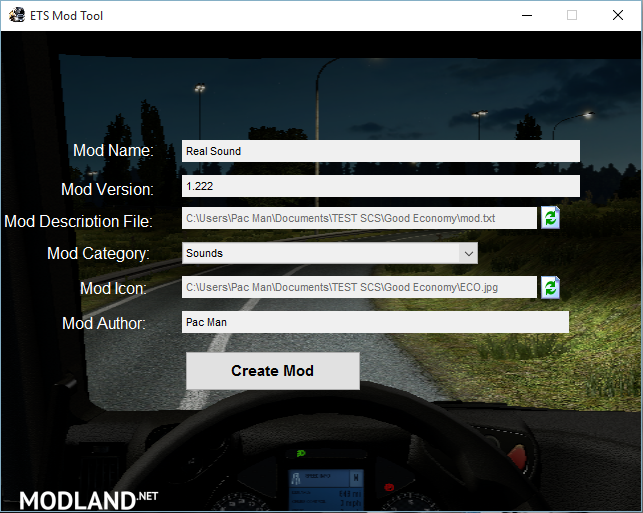Click the ETS Mod Tool app icon in title bar
Screen dimensions: 643x513
[x=17, y=15]
